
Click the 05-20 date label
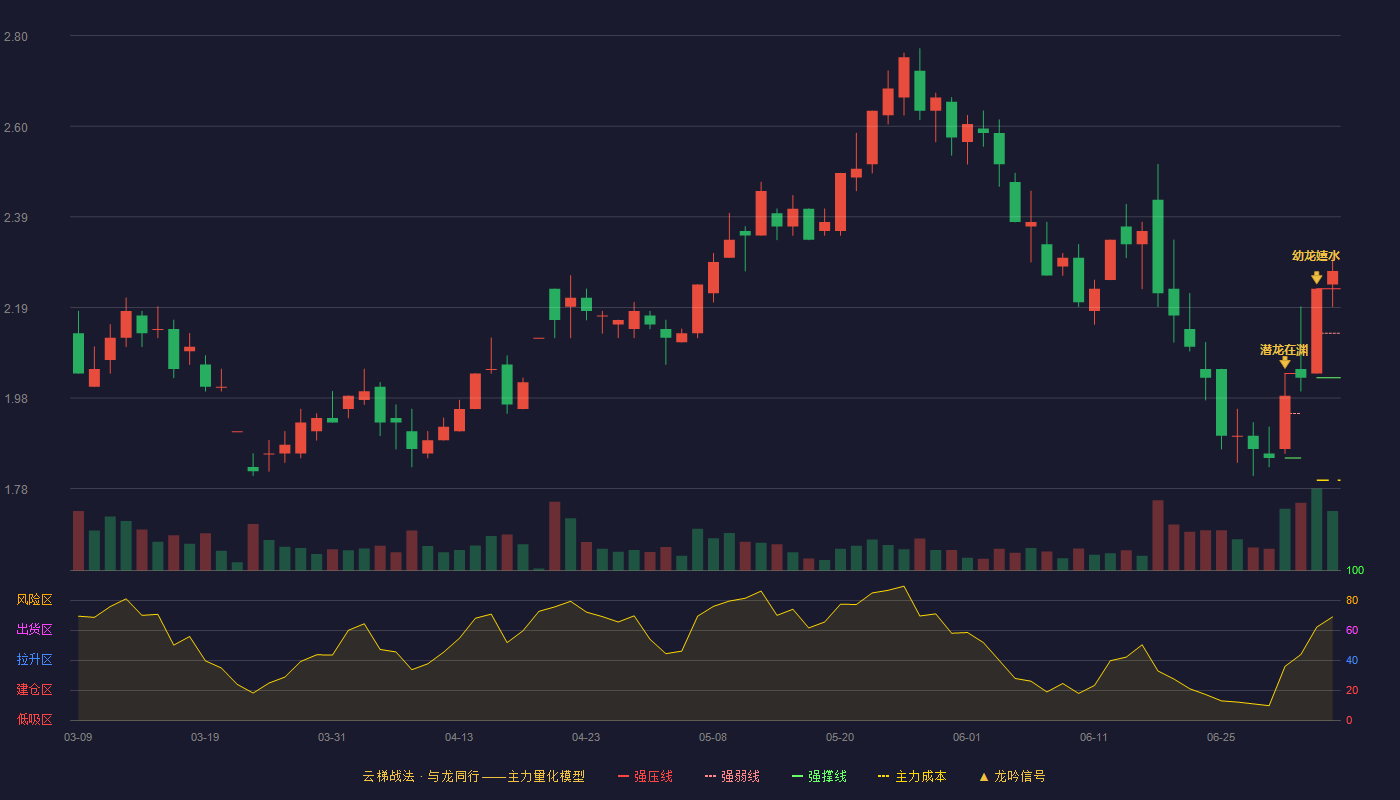(x=840, y=737)
